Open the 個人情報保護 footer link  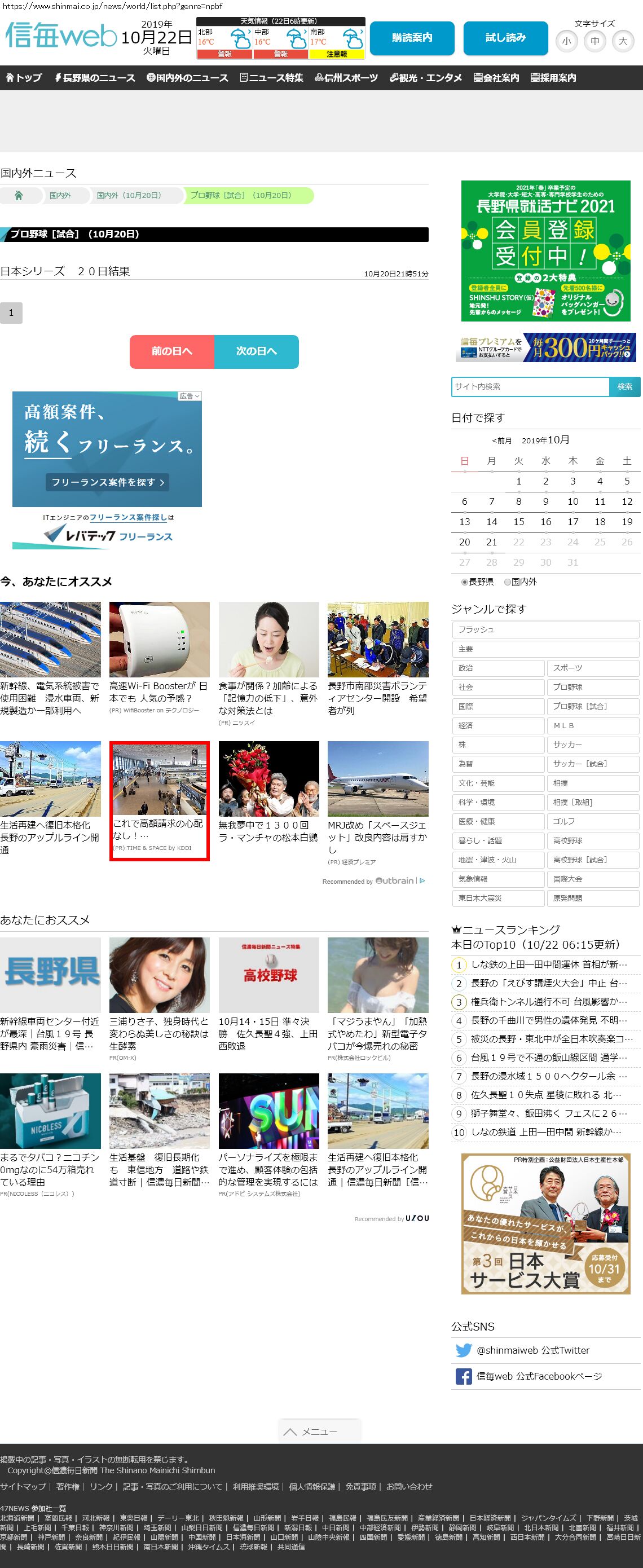312,1486
